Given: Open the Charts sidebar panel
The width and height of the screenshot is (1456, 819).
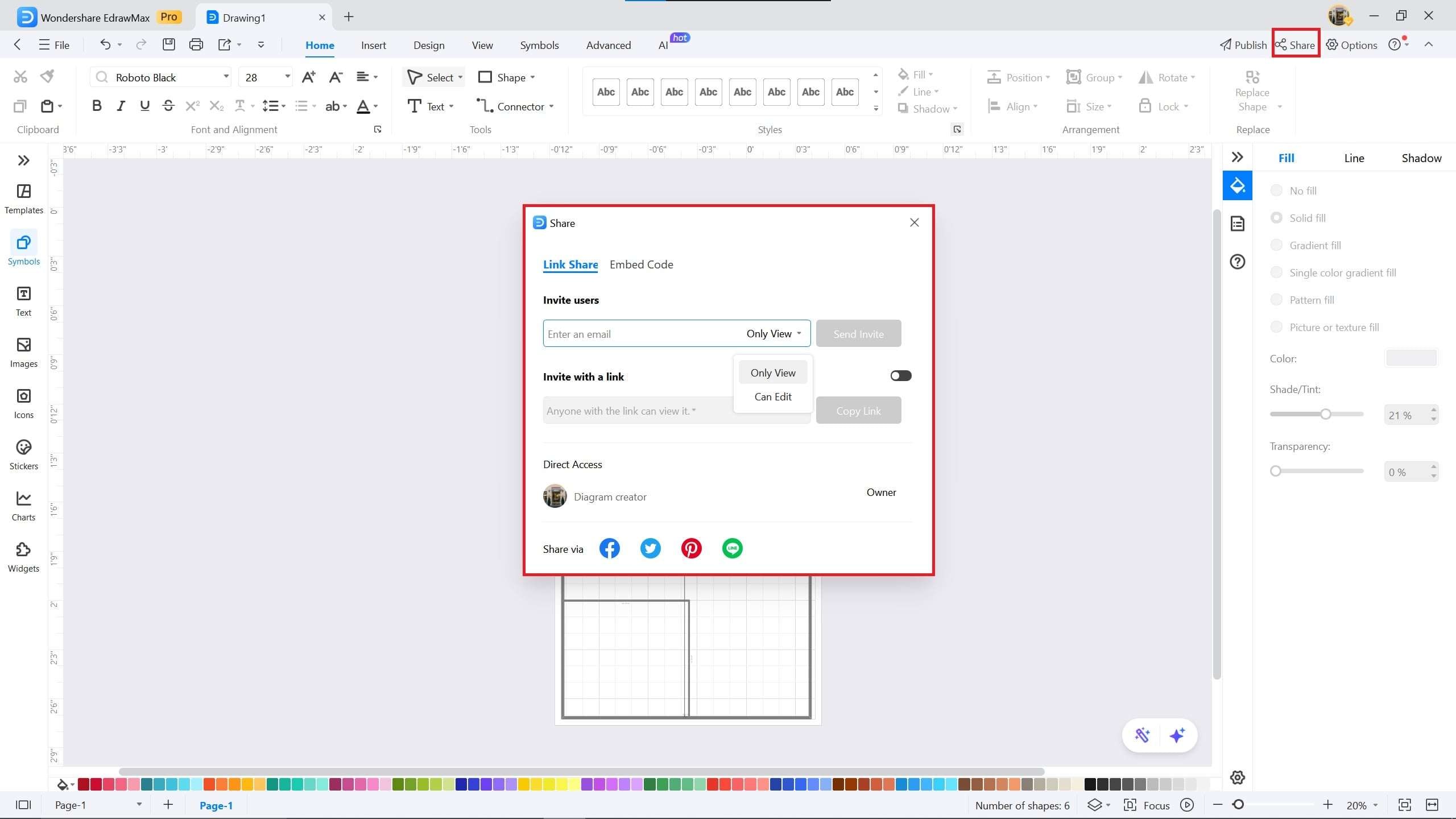Looking at the screenshot, I should pyautogui.click(x=23, y=506).
